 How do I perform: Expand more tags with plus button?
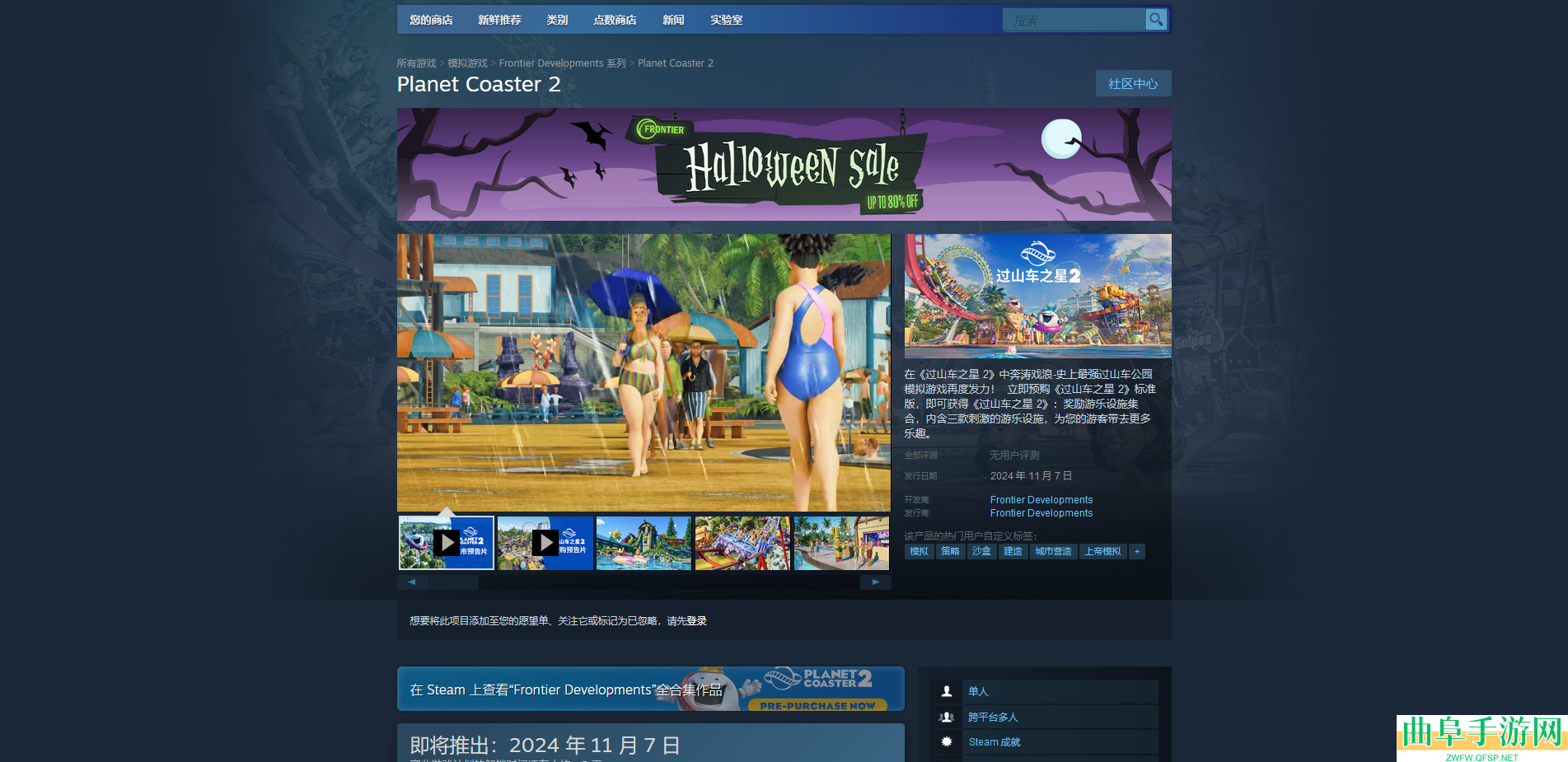(x=1137, y=552)
